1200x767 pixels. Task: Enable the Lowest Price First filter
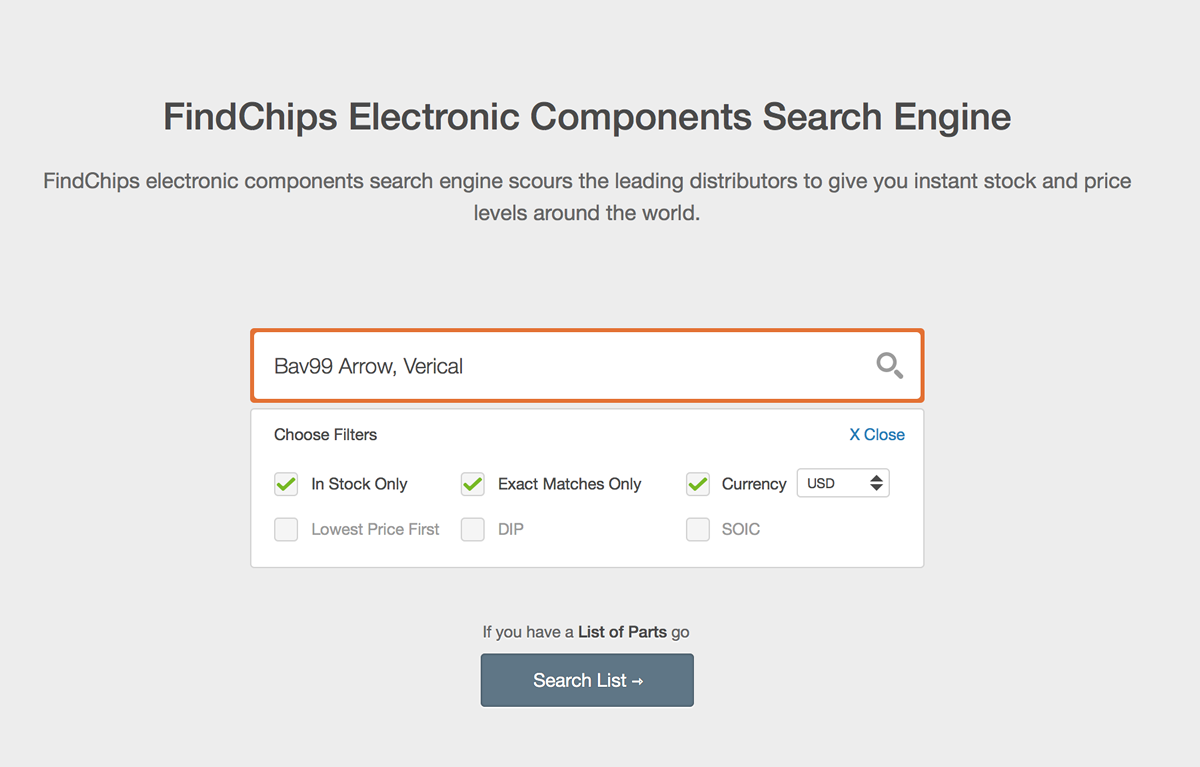pyautogui.click(x=285, y=529)
